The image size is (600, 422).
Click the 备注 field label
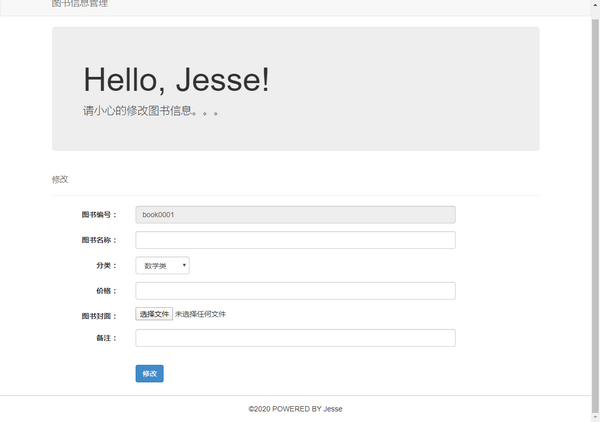106,338
